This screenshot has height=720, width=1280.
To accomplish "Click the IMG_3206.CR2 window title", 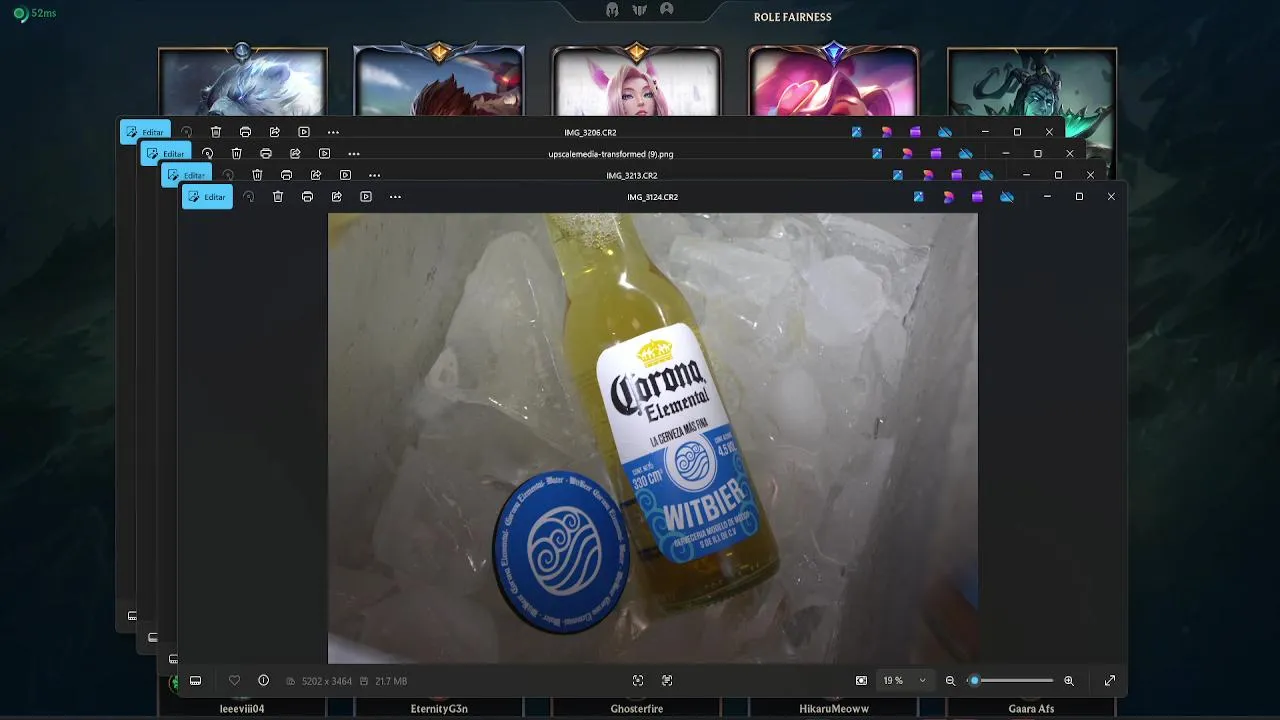I will [x=590, y=132].
